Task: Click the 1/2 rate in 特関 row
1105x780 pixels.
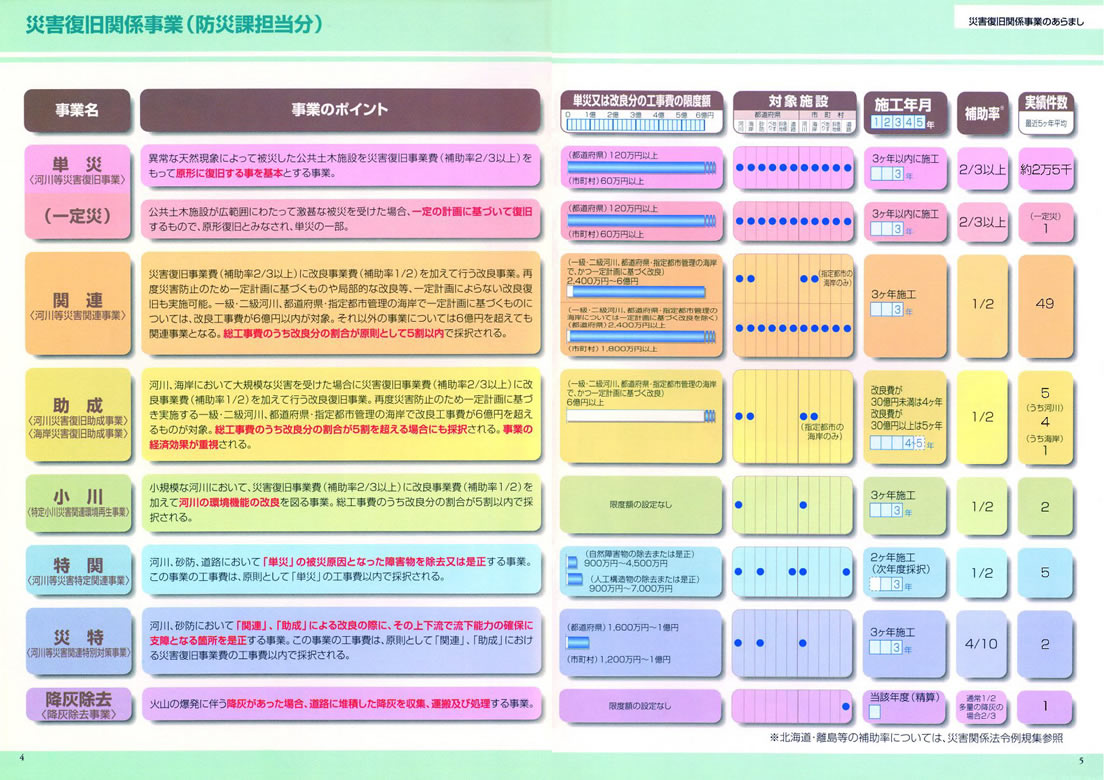Action: 982,573
